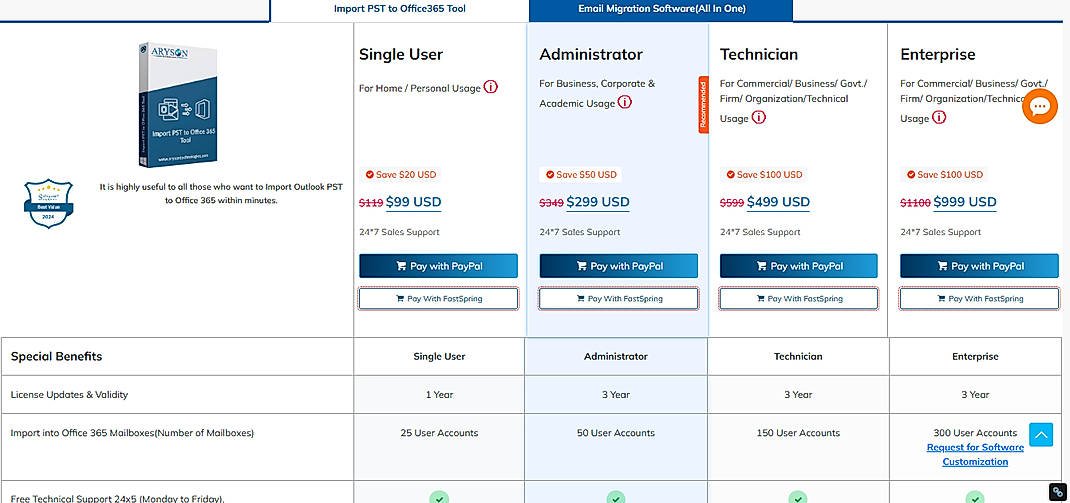Click the $99 USD price
The height and width of the screenshot is (503, 1070).
414,202
